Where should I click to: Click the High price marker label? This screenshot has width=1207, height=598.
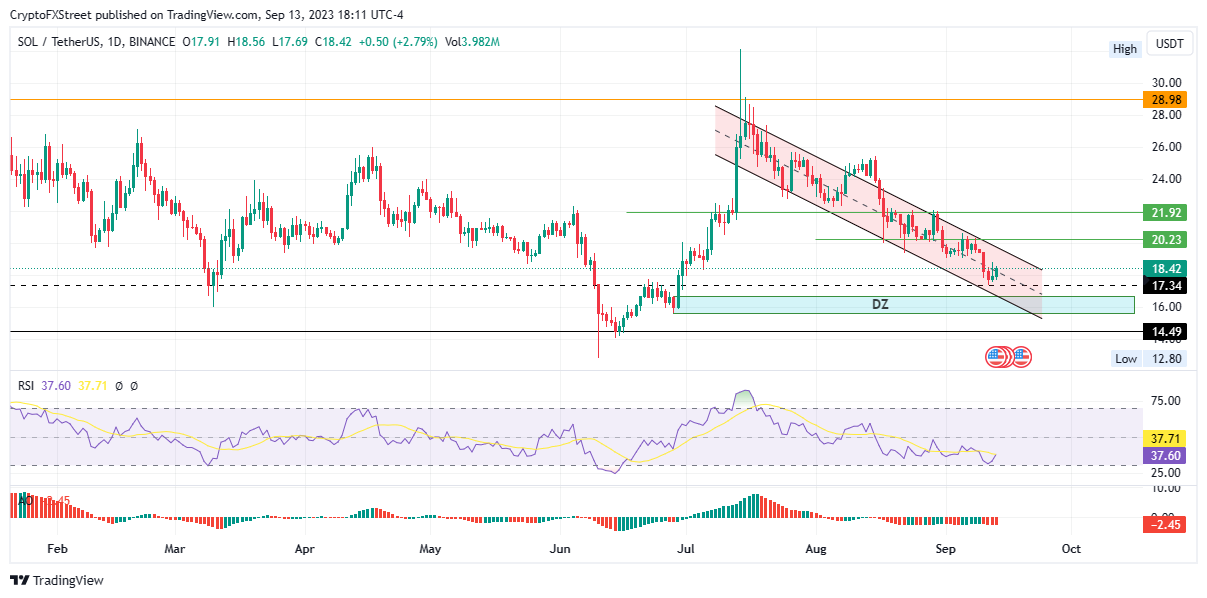(x=1125, y=49)
